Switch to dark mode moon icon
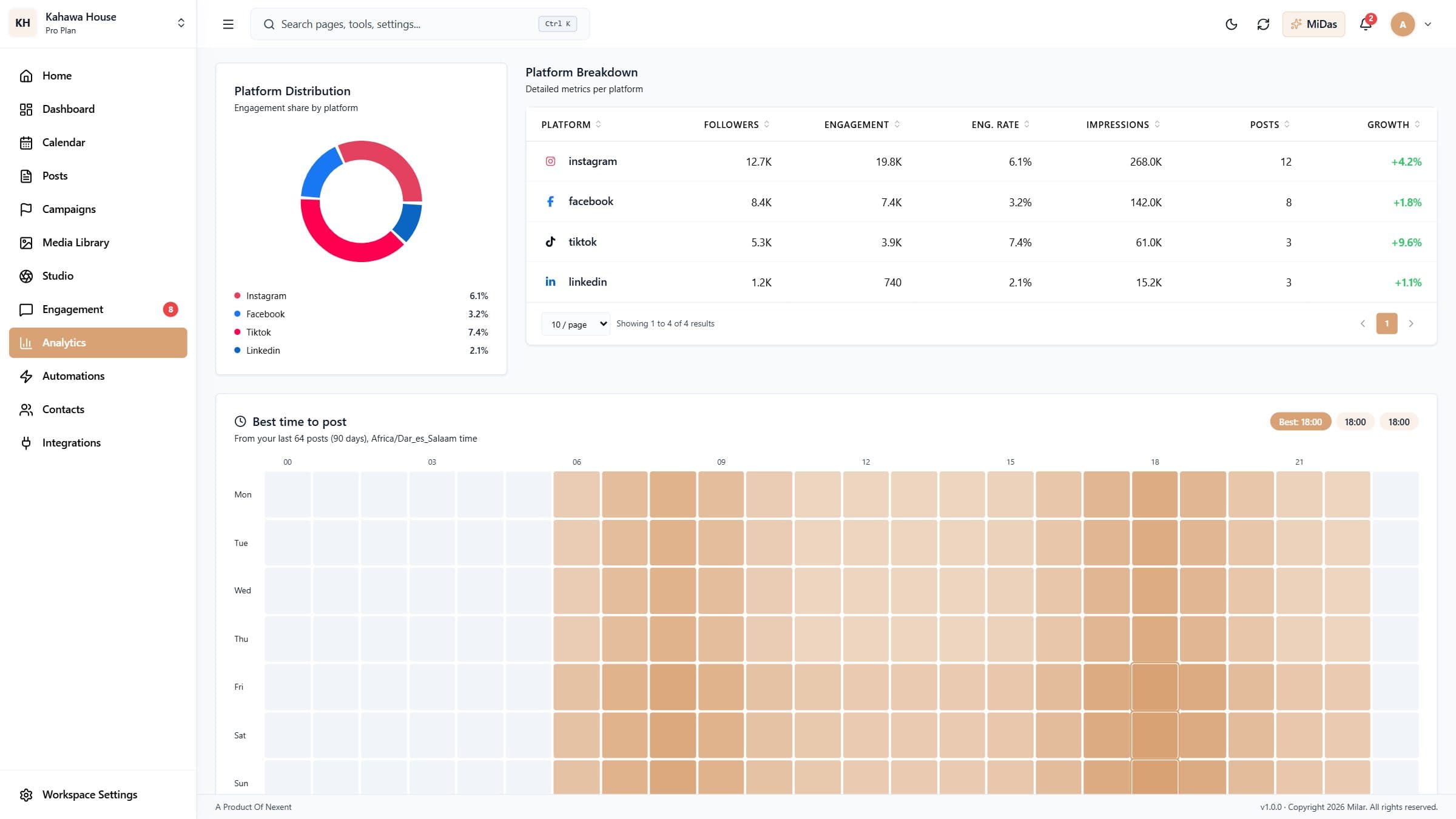This screenshot has width=1456, height=819. (1231, 24)
